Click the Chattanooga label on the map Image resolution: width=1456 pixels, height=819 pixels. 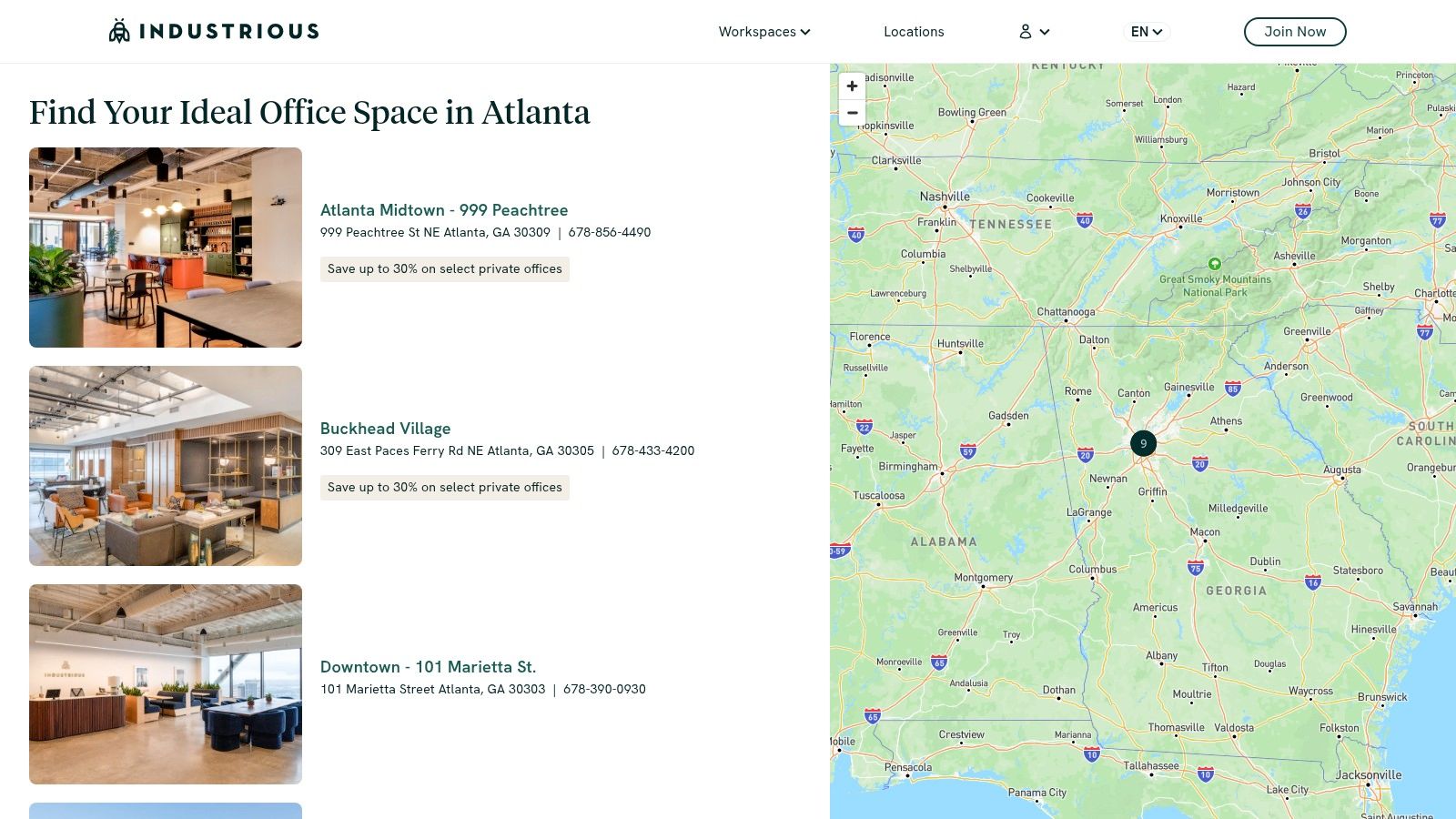coord(1066,312)
